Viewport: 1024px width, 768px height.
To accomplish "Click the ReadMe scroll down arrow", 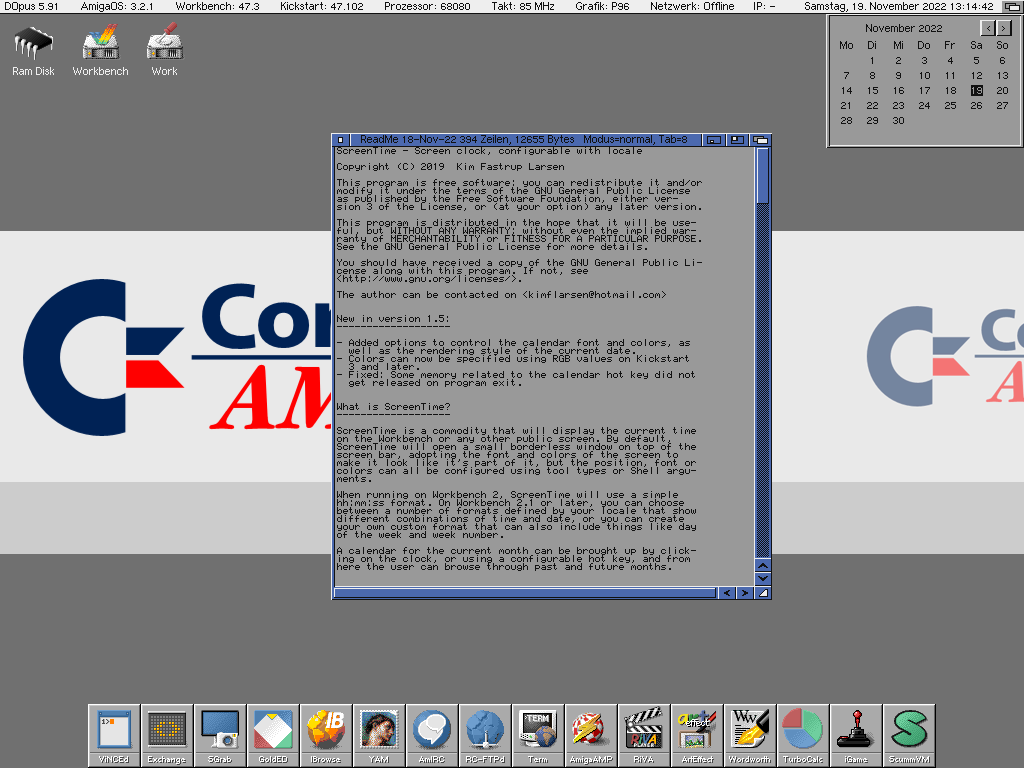I will pos(762,579).
